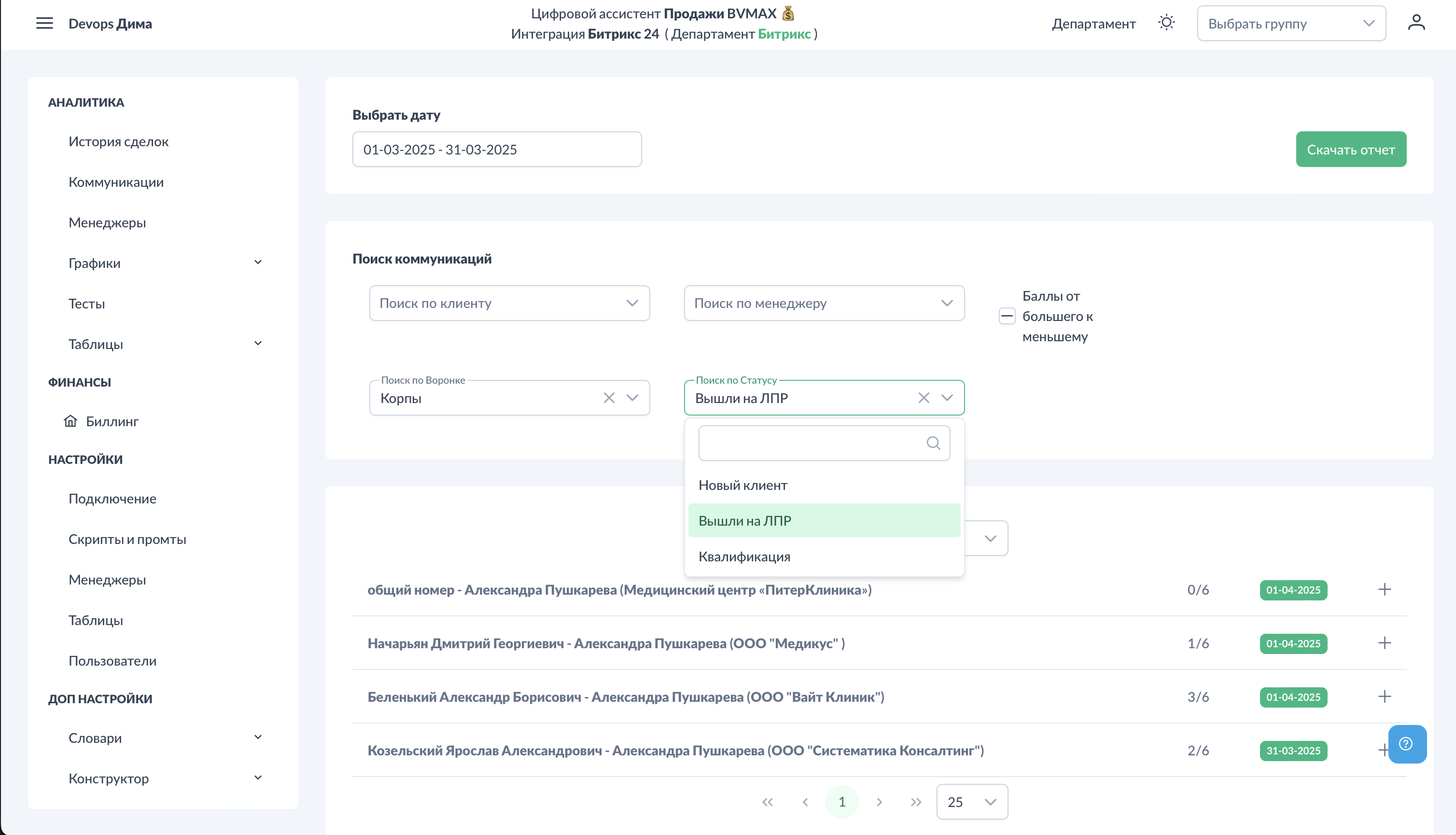
Task: Jump to last page double arrow
Action: coord(916,802)
